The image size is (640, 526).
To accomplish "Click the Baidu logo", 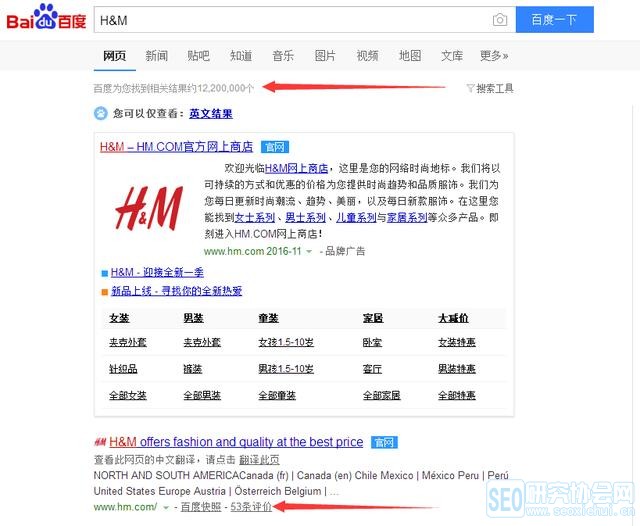I will 46,18.
